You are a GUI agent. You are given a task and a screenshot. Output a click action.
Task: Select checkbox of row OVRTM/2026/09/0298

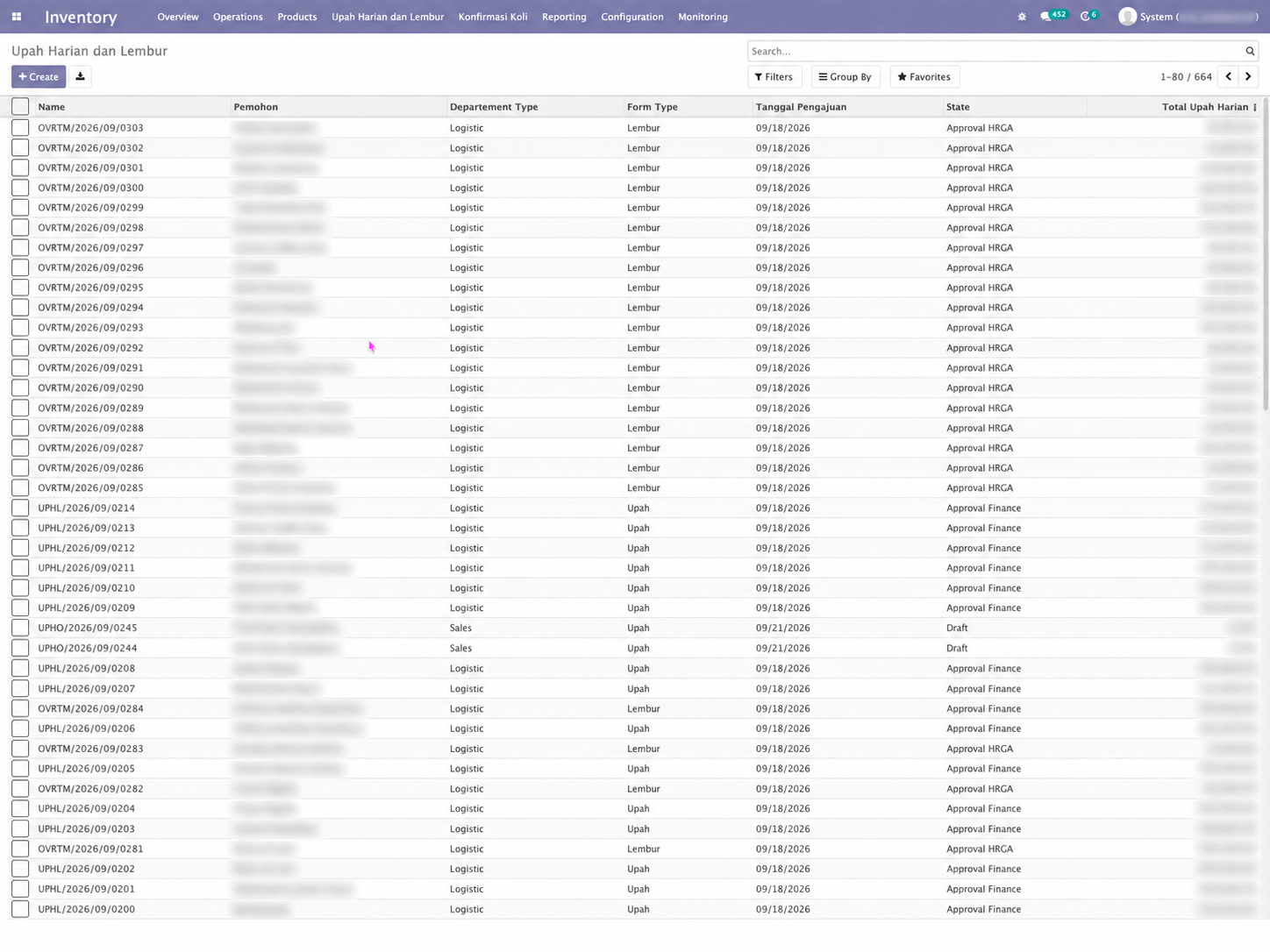pyautogui.click(x=20, y=228)
